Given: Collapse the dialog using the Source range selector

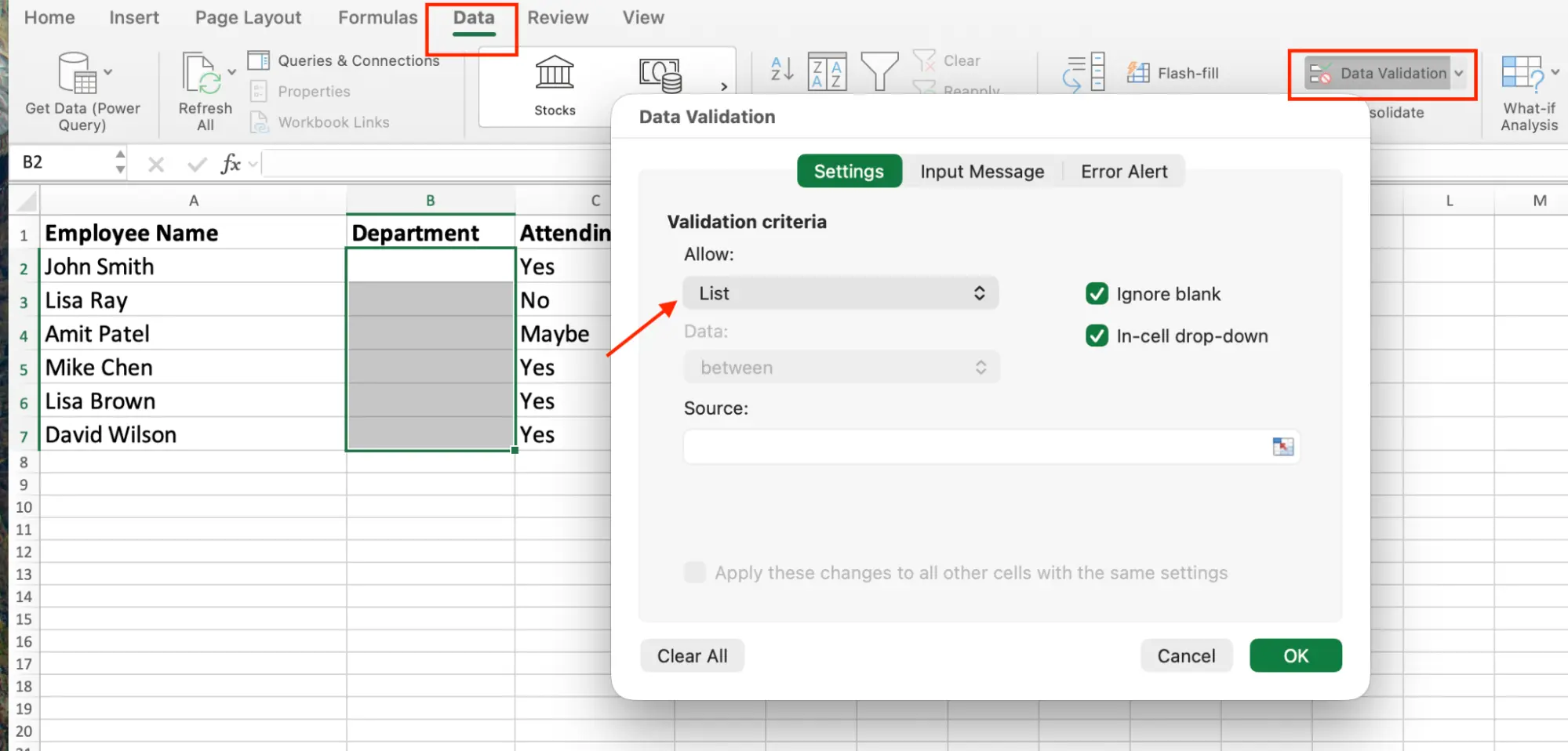Looking at the screenshot, I should (1282, 447).
